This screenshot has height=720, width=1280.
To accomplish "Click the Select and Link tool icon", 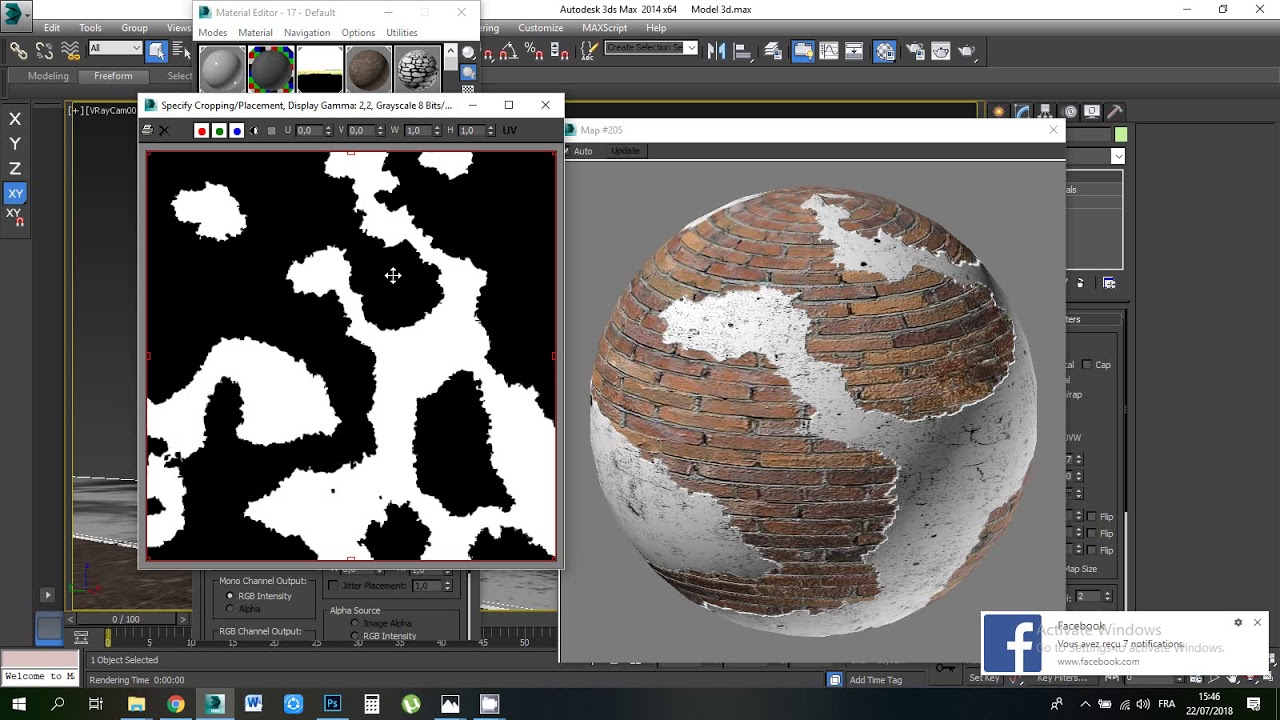I will point(18,51).
